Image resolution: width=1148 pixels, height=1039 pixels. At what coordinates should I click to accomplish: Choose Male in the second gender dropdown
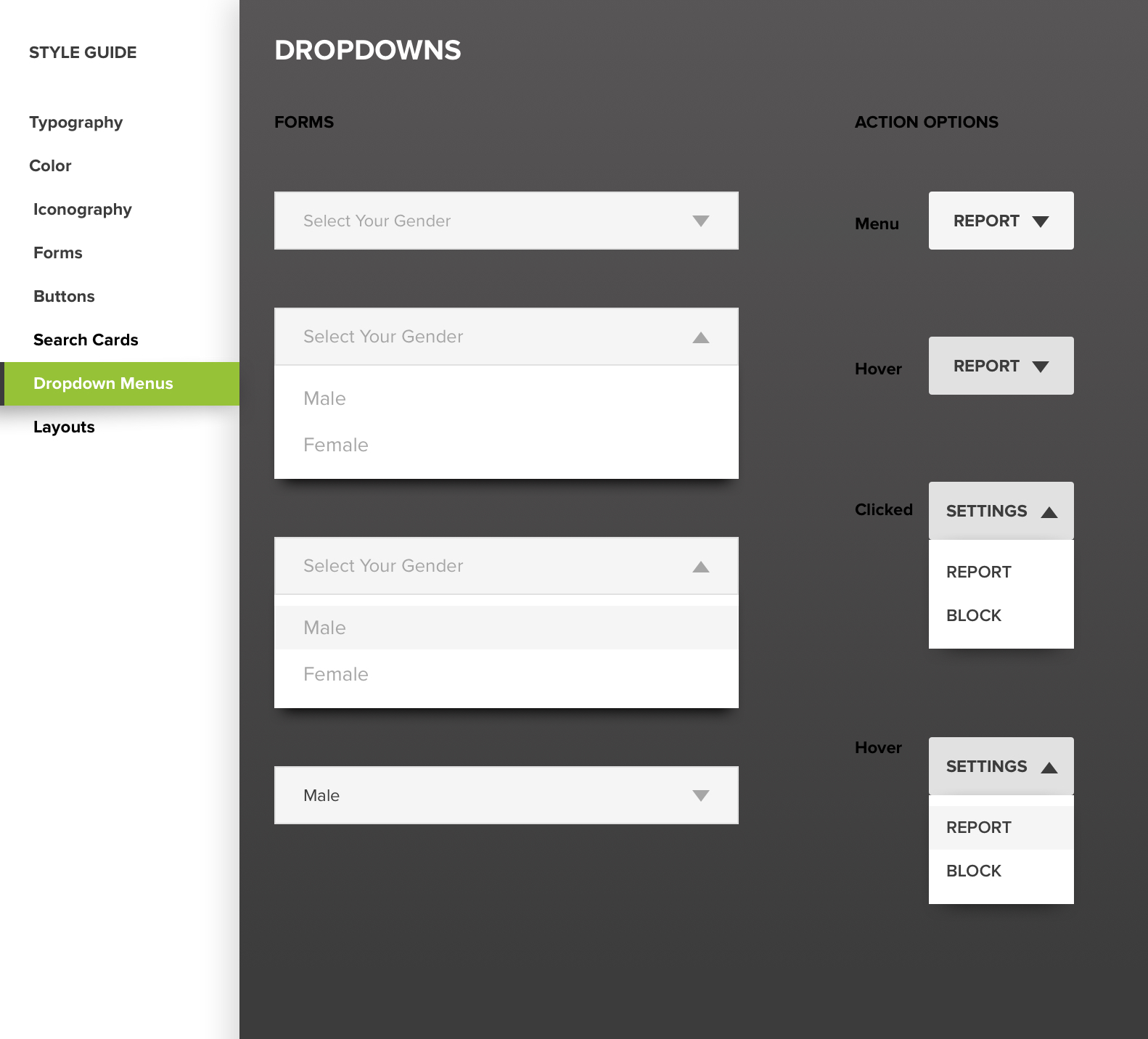click(507, 398)
